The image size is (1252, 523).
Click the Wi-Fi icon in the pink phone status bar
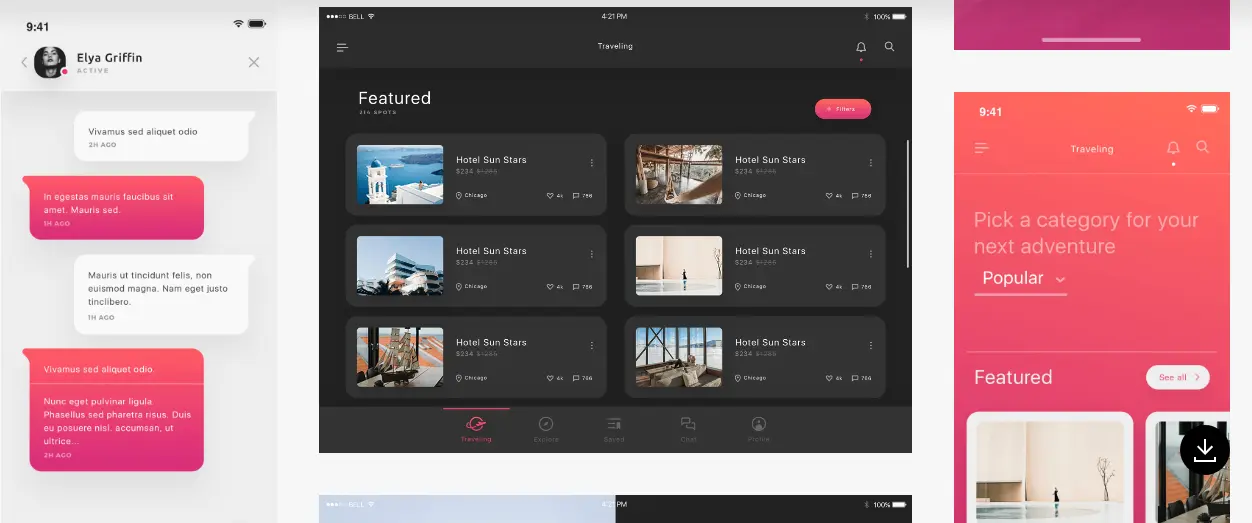click(x=1191, y=108)
